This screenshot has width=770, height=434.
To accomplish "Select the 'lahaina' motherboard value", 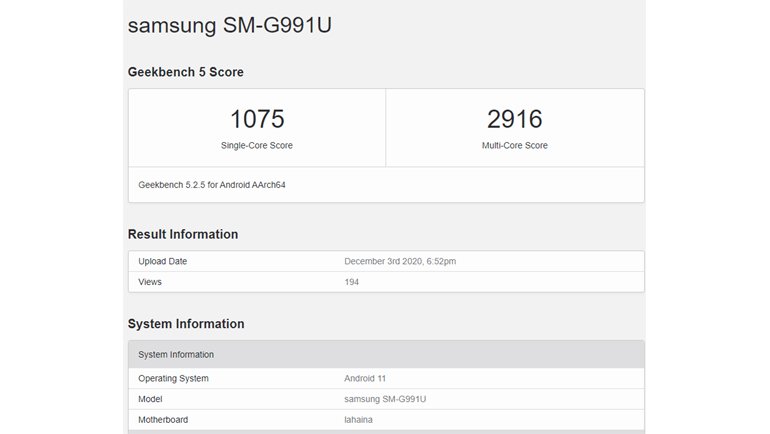I will [358, 420].
